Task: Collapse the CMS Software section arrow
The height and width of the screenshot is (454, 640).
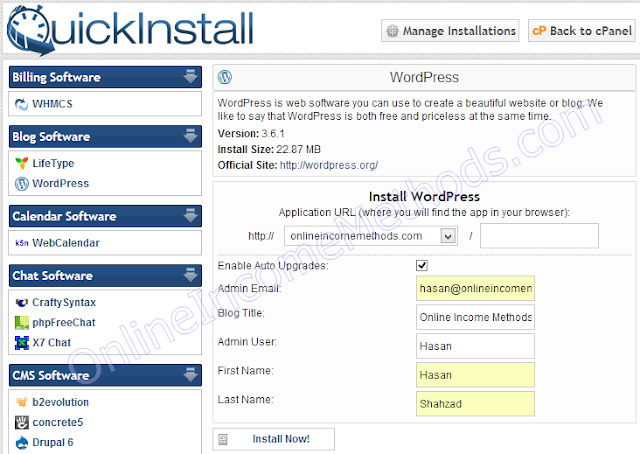Action: coord(190,375)
